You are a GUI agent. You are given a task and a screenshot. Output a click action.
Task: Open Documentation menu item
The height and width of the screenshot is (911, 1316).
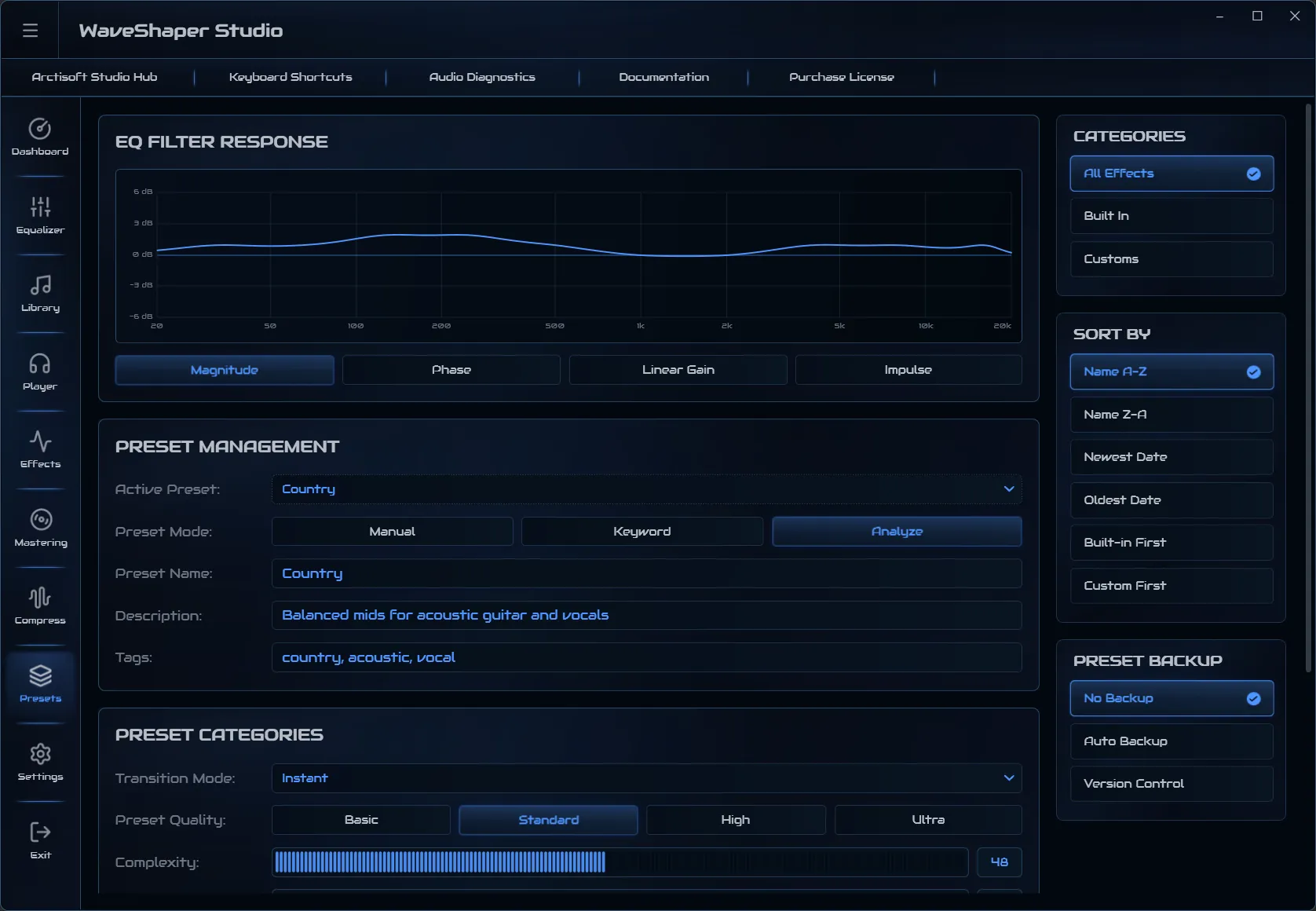point(664,77)
